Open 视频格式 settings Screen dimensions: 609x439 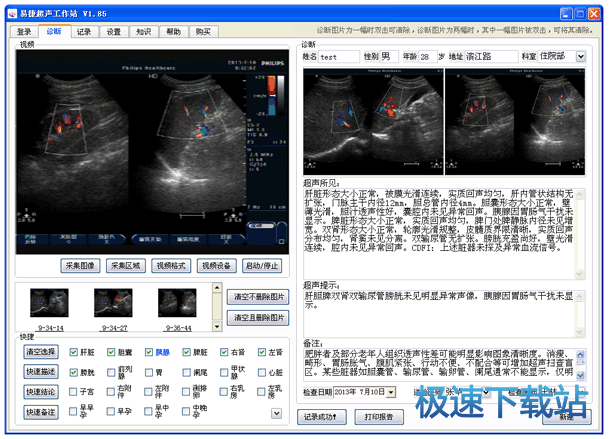(x=171, y=266)
